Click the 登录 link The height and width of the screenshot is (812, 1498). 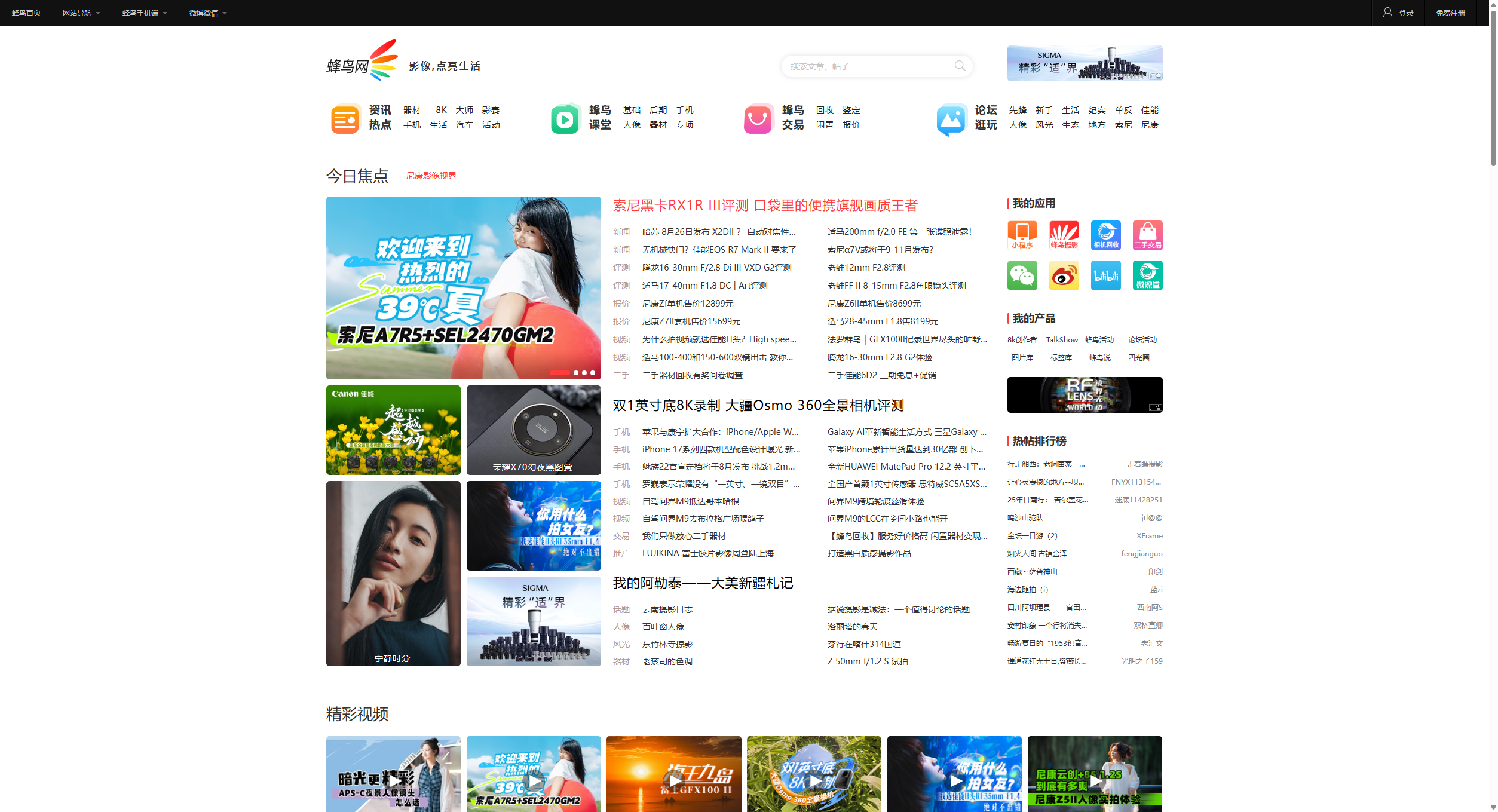pos(1406,13)
